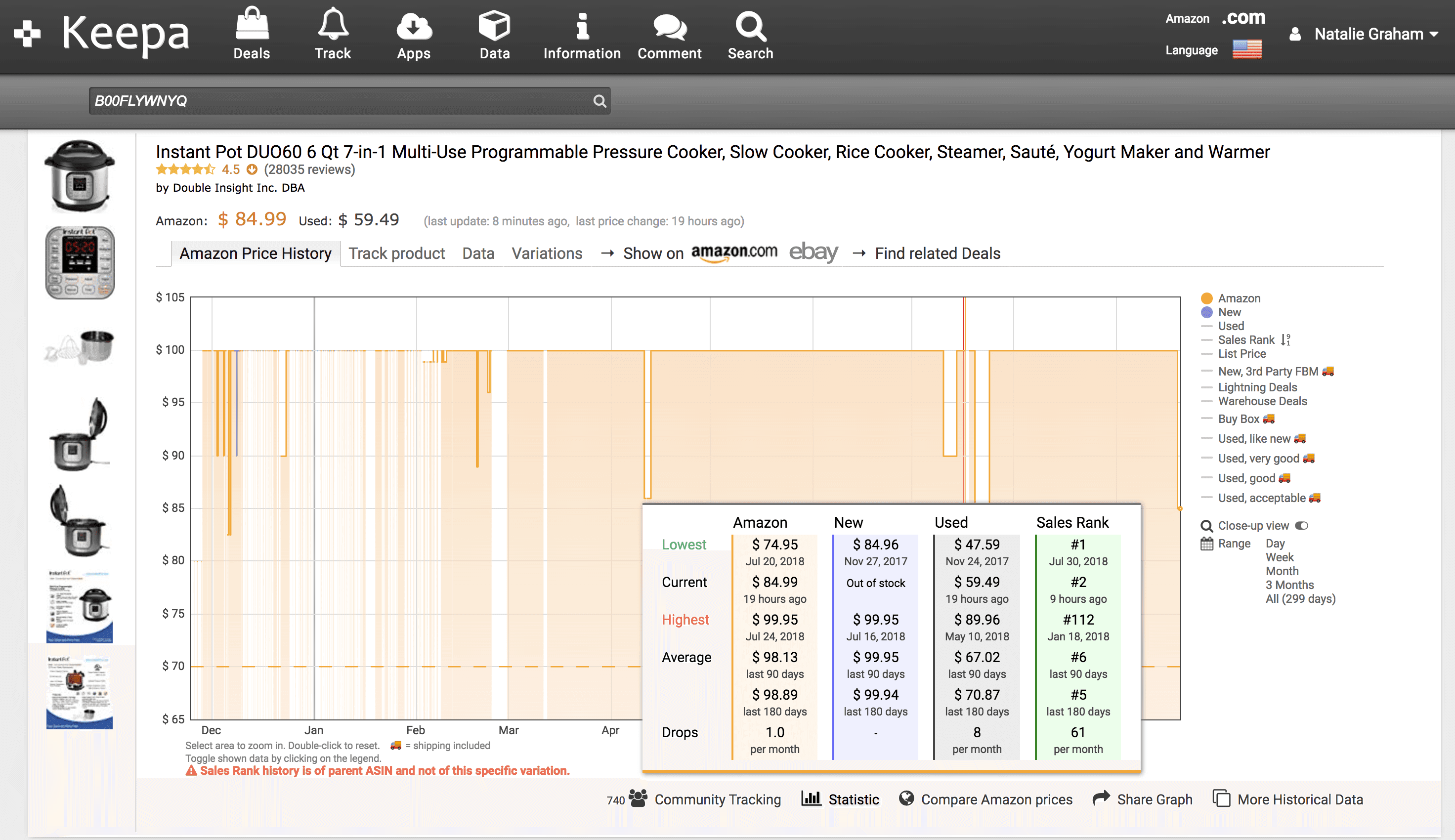The width and height of the screenshot is (1455, 840).
Task: Select the accessories and inner pot thumbnail
Action: 80,347
